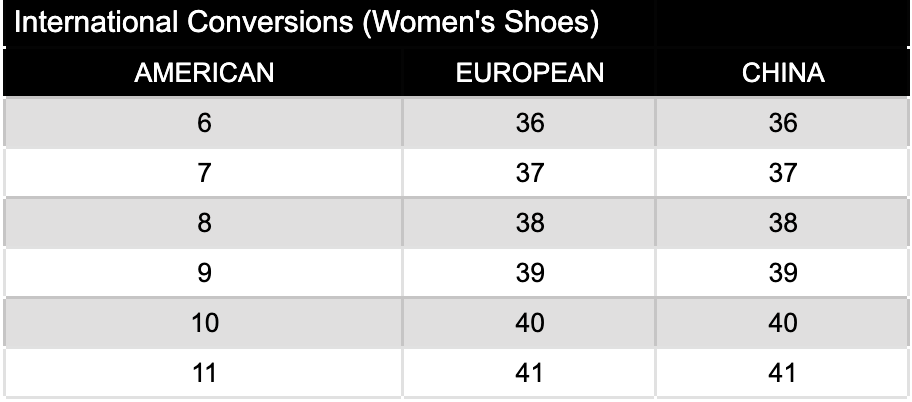Viewport: 912px width, 402px height.
Task: Click the International Conversions title header
Action: [306, 22]
